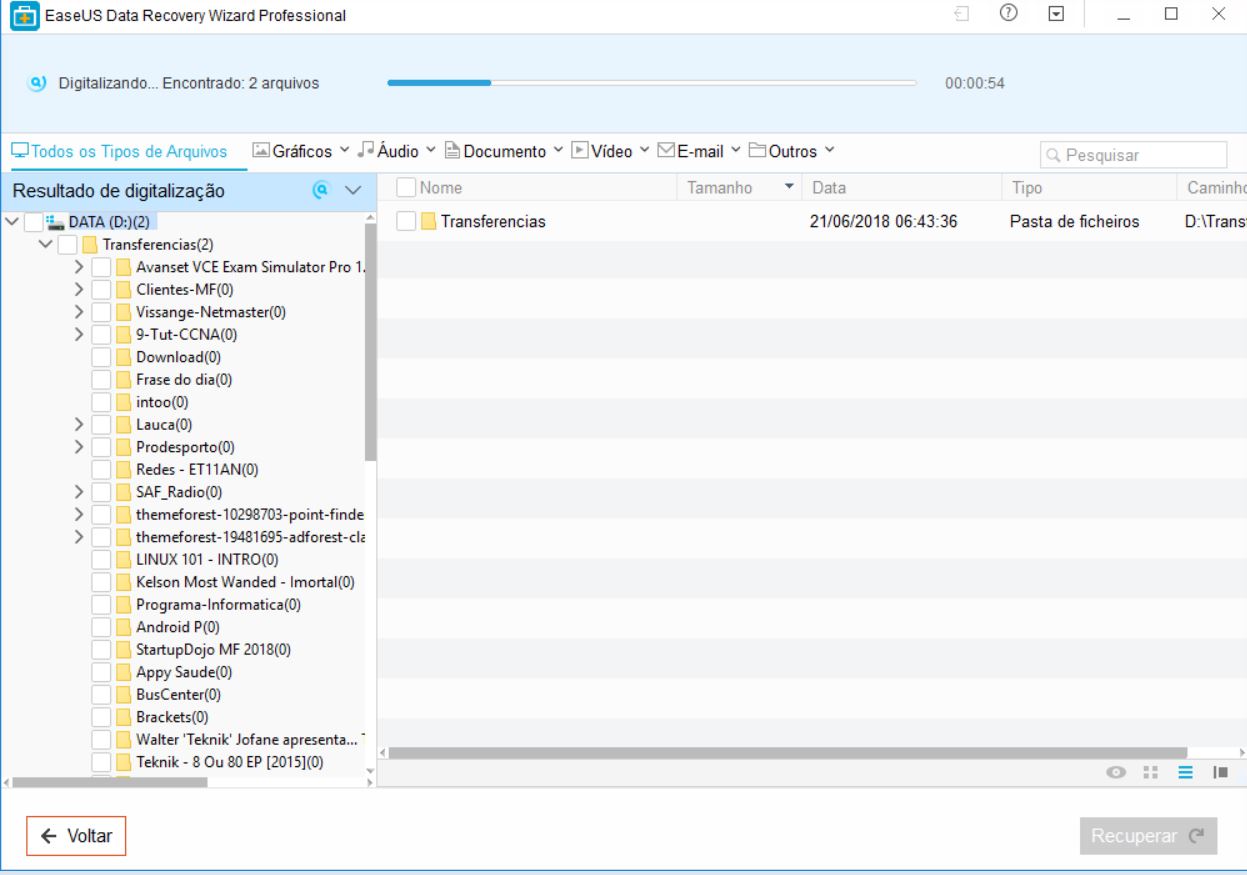Click the tree panel vertical scrollbar
The height and width of the screenshot is (875, 1247).
pos(370,343)
